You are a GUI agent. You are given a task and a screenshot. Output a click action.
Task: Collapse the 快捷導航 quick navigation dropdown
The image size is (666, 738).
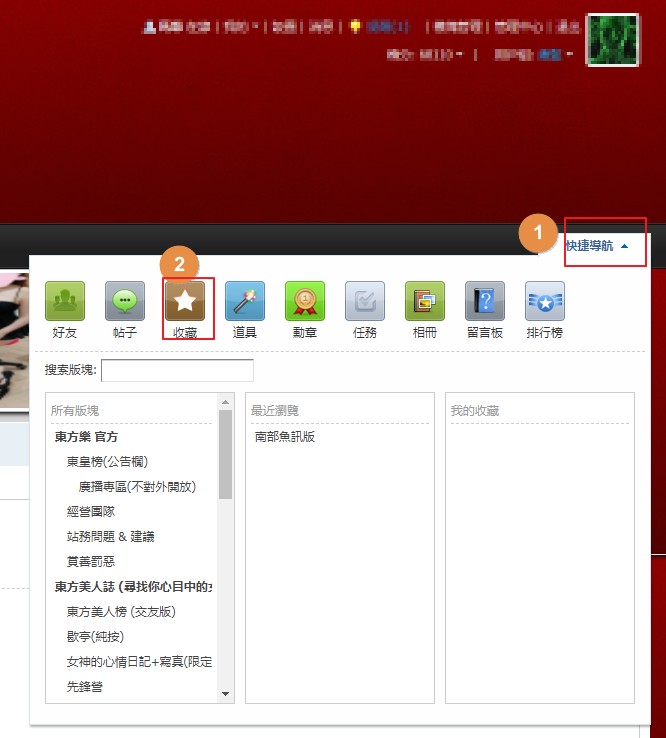click(597, 246)
